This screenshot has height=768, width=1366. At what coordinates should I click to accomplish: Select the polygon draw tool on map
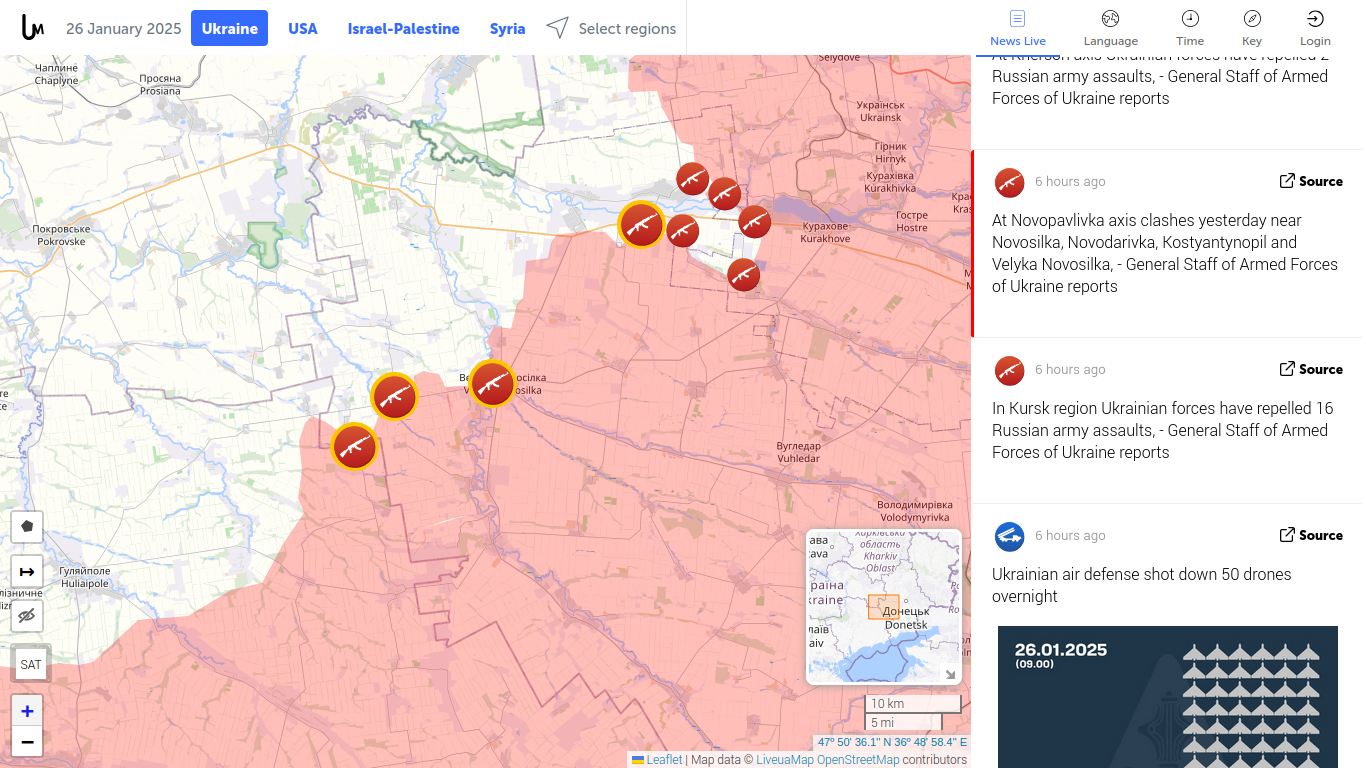(x=27, y=526)
